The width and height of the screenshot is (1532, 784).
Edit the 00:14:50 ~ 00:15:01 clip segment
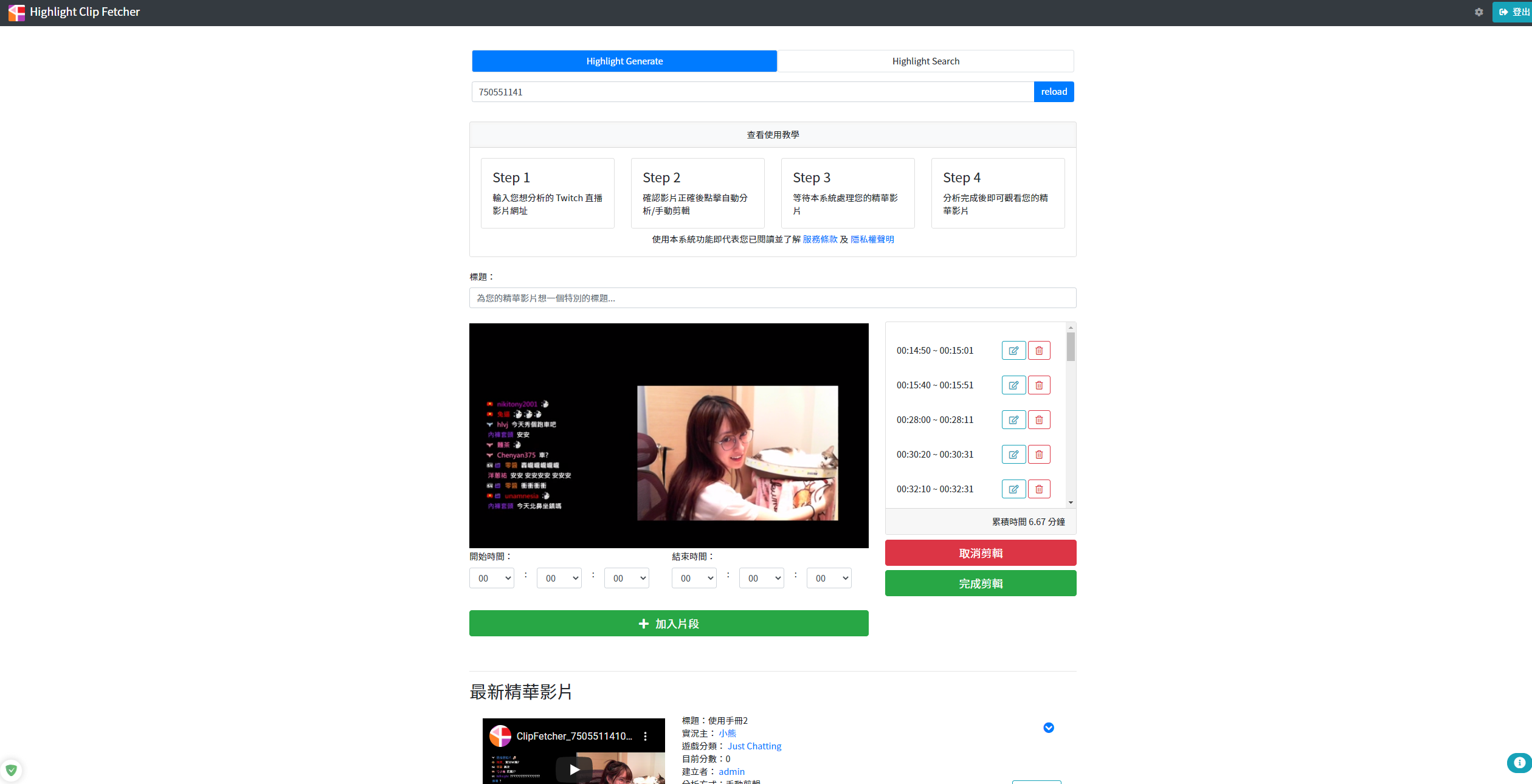point(1013,351)
